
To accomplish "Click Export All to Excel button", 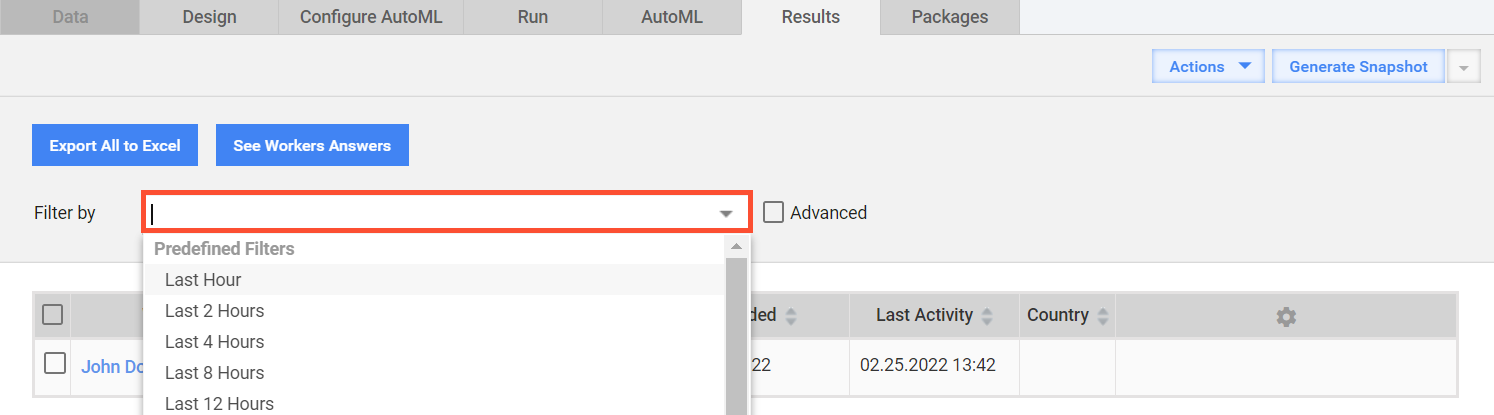I will 115,145.
